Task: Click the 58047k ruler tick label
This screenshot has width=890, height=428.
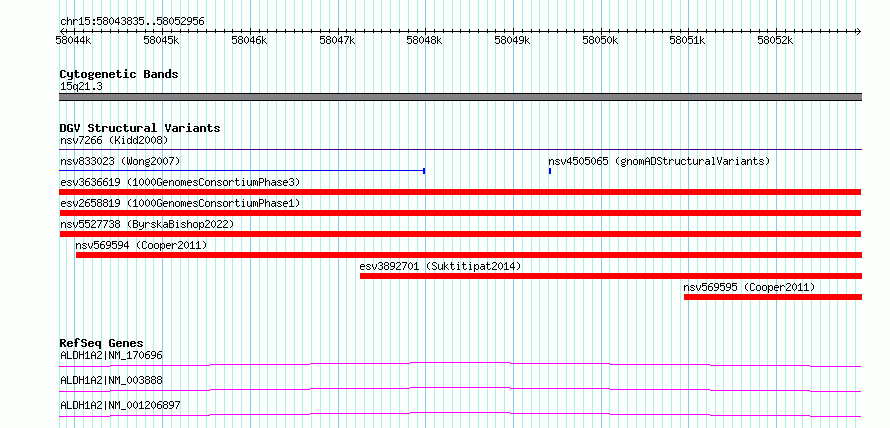Action: pyautogui.click(x=337, y=40)
